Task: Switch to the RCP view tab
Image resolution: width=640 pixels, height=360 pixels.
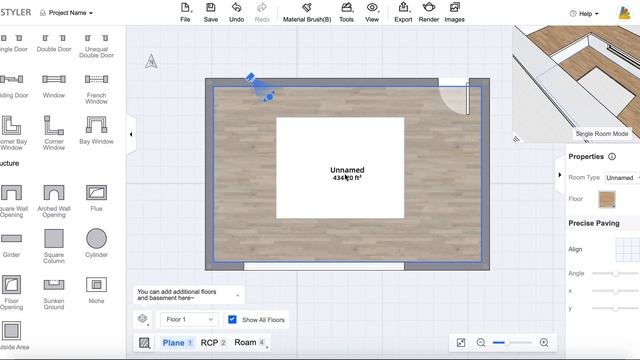Action: coord(213,343)
